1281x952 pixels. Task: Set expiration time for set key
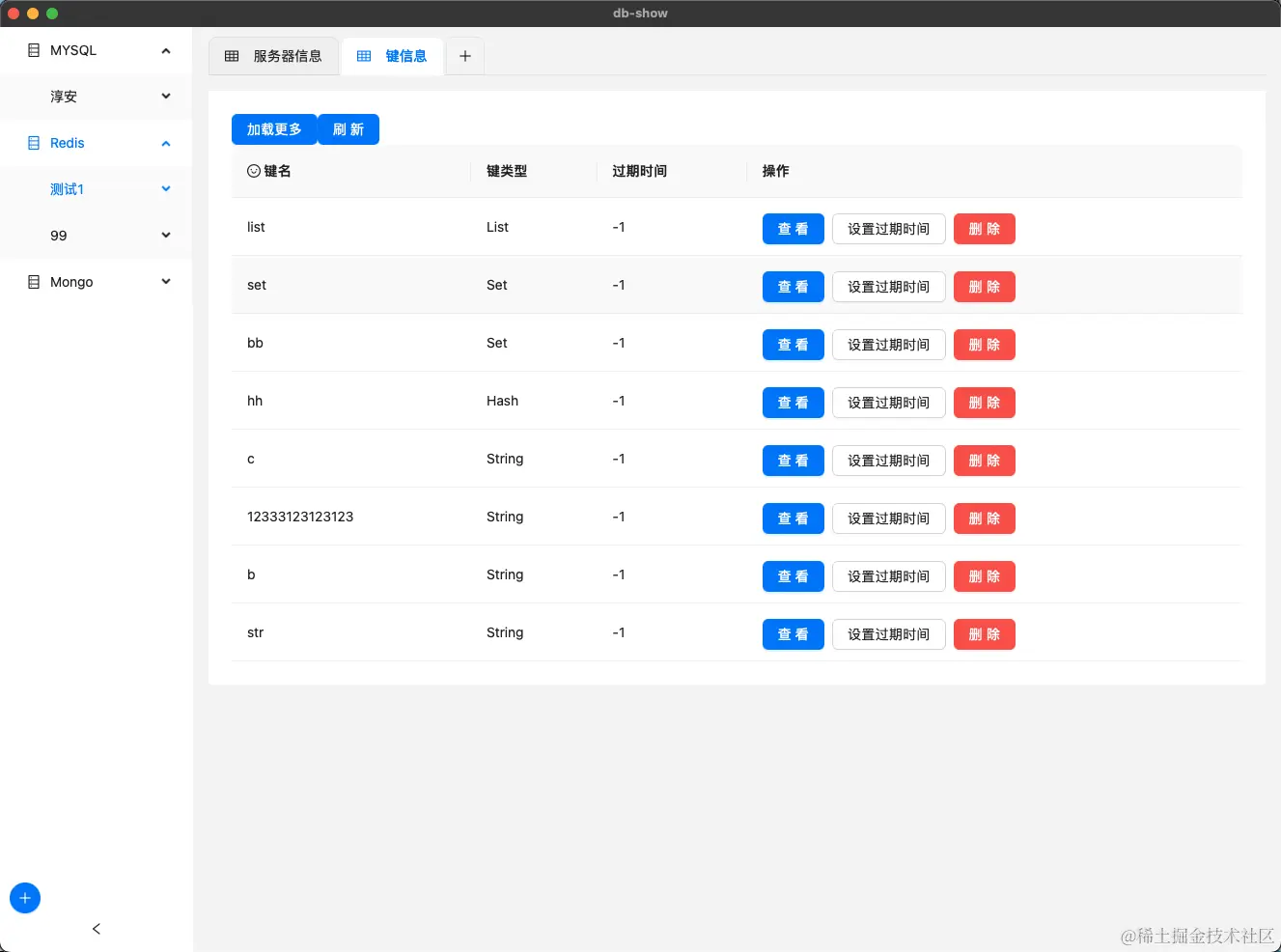[889, 287]
